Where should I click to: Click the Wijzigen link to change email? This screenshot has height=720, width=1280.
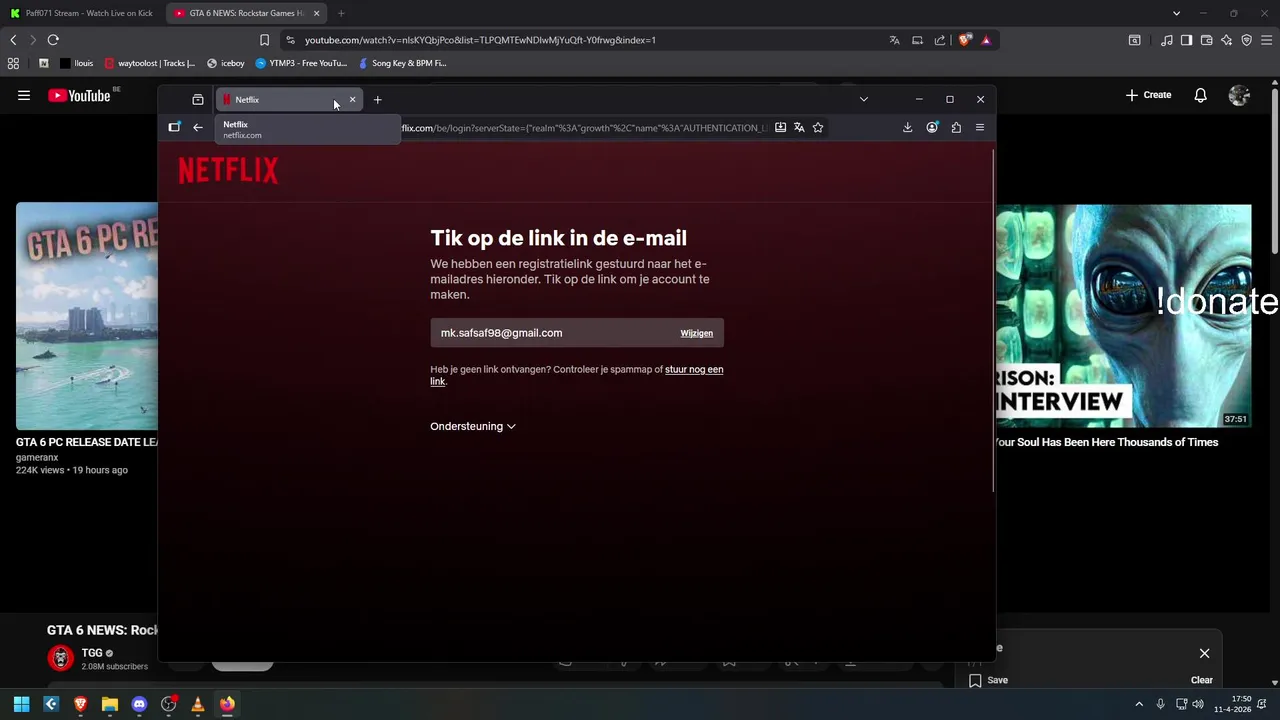[697, 333]
